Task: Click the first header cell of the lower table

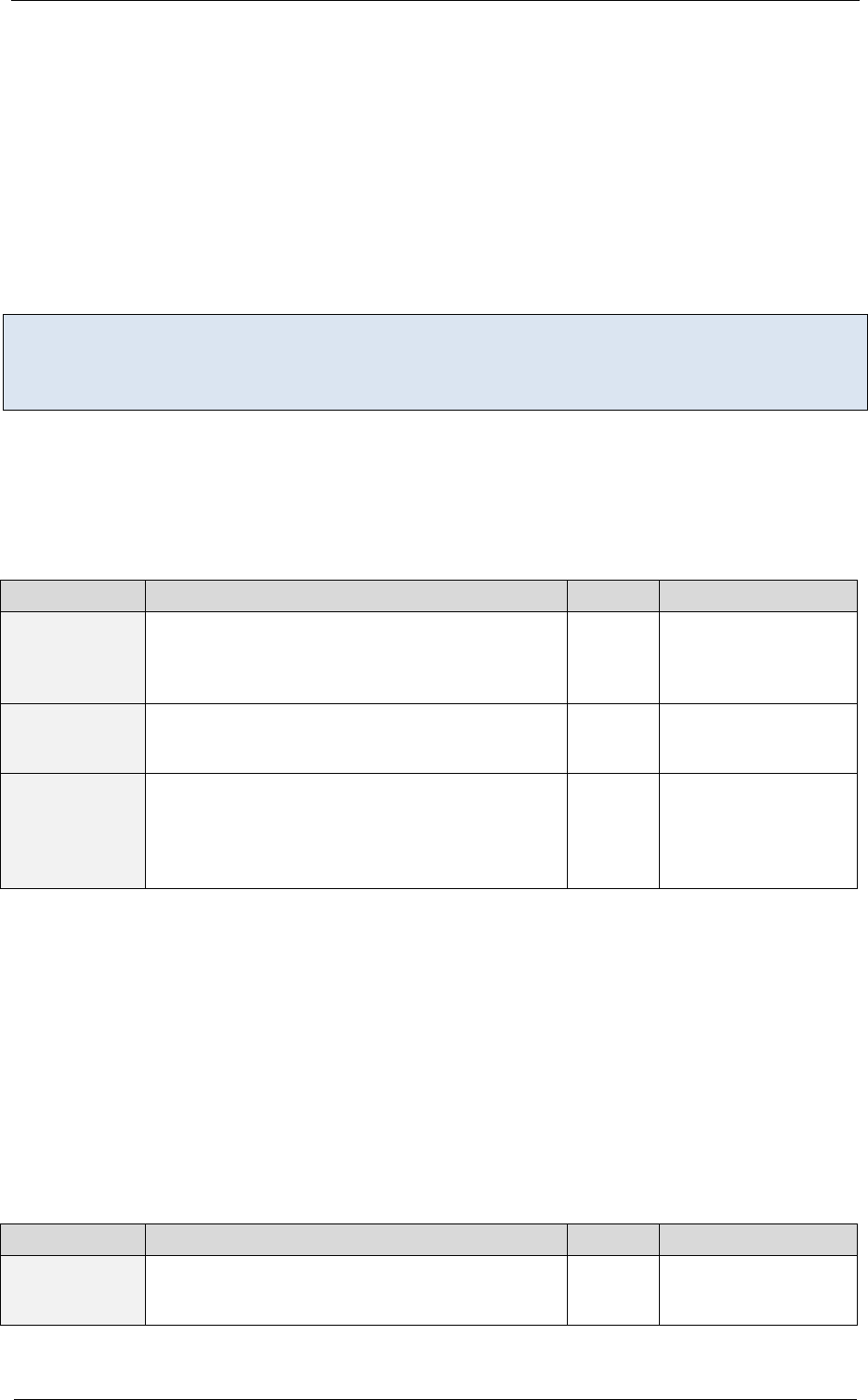Action: pos(73,1239)
